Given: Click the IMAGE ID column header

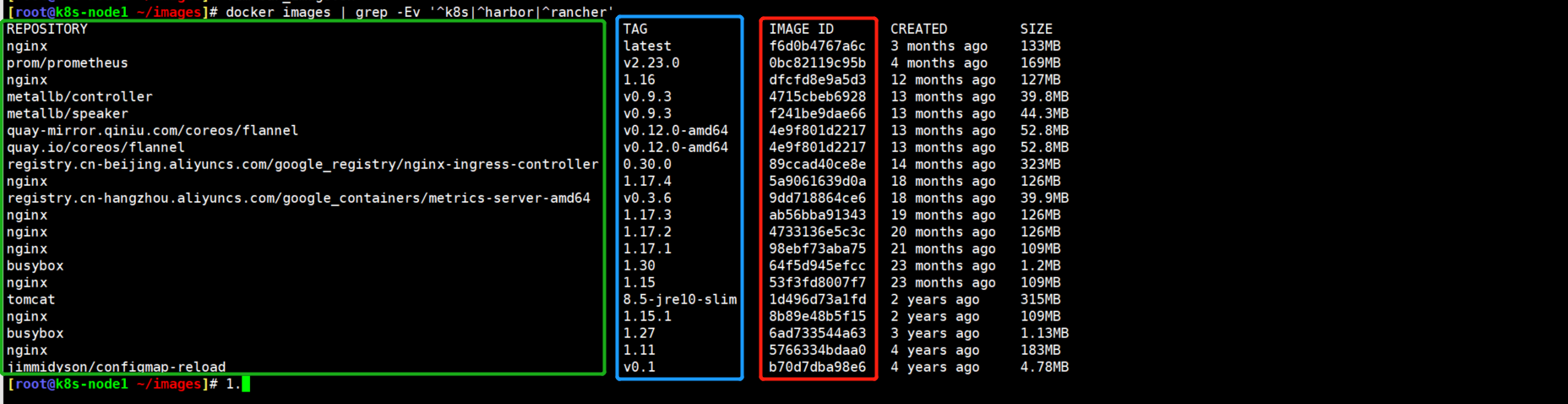Looking at the screenshot, I should pyautogui.click(x=801, y=29).
